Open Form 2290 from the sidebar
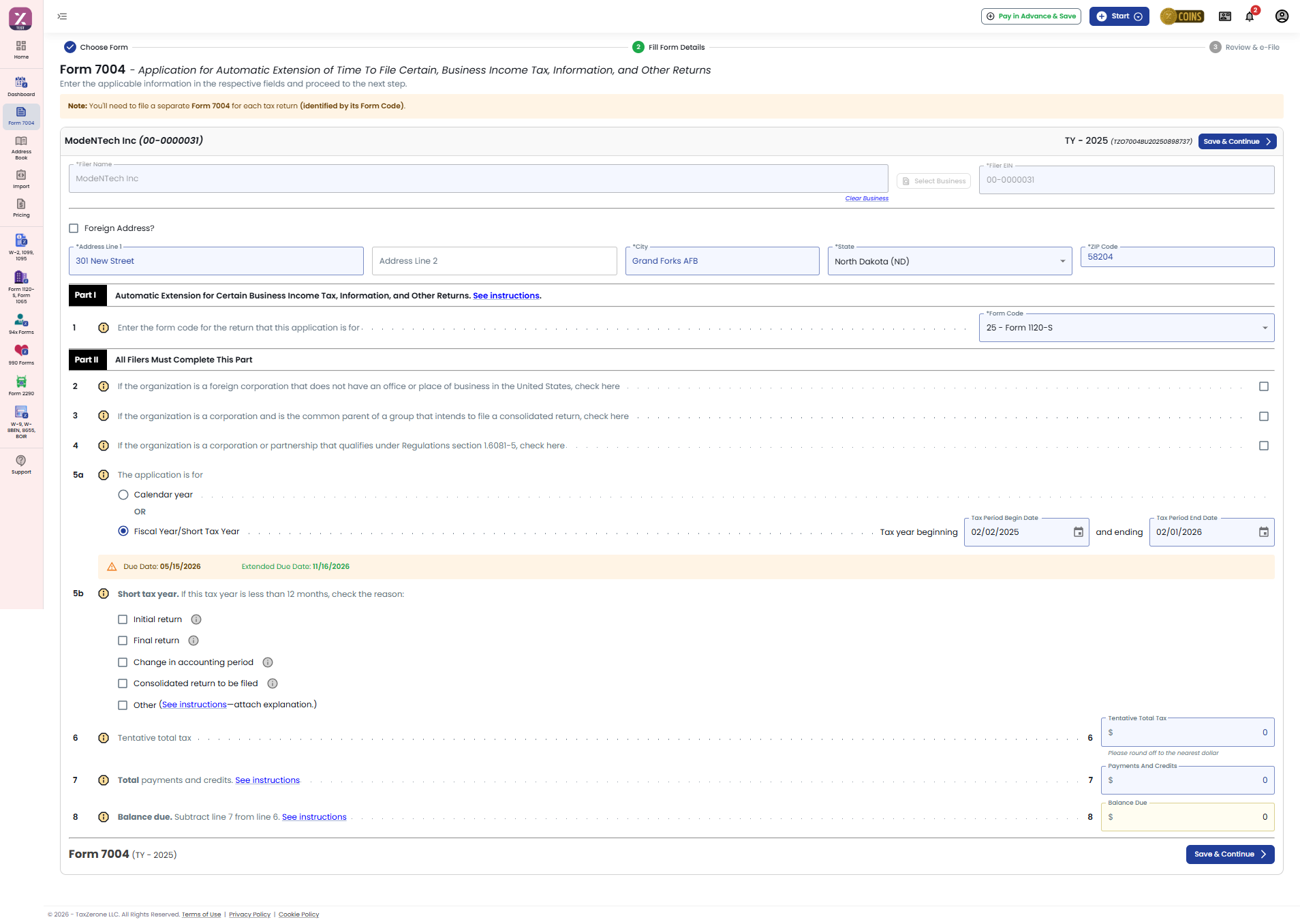1300x924 pixels. (21, 386)
